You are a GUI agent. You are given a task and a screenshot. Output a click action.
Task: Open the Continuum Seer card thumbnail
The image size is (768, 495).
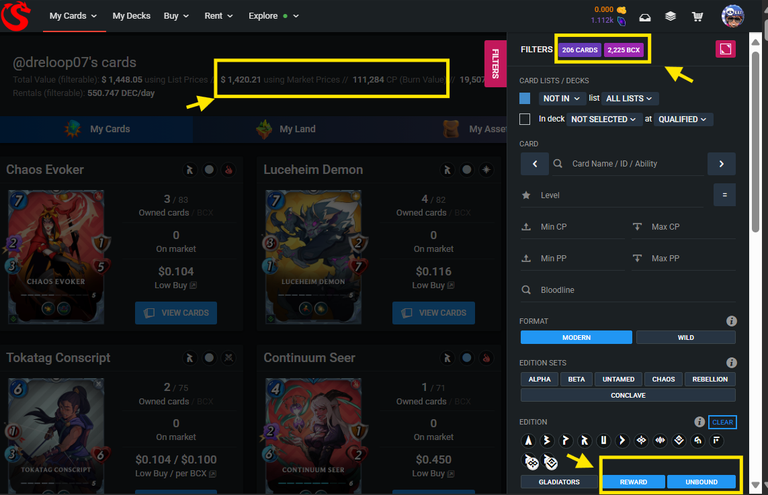pyautogui.click(x=313, y=436)
